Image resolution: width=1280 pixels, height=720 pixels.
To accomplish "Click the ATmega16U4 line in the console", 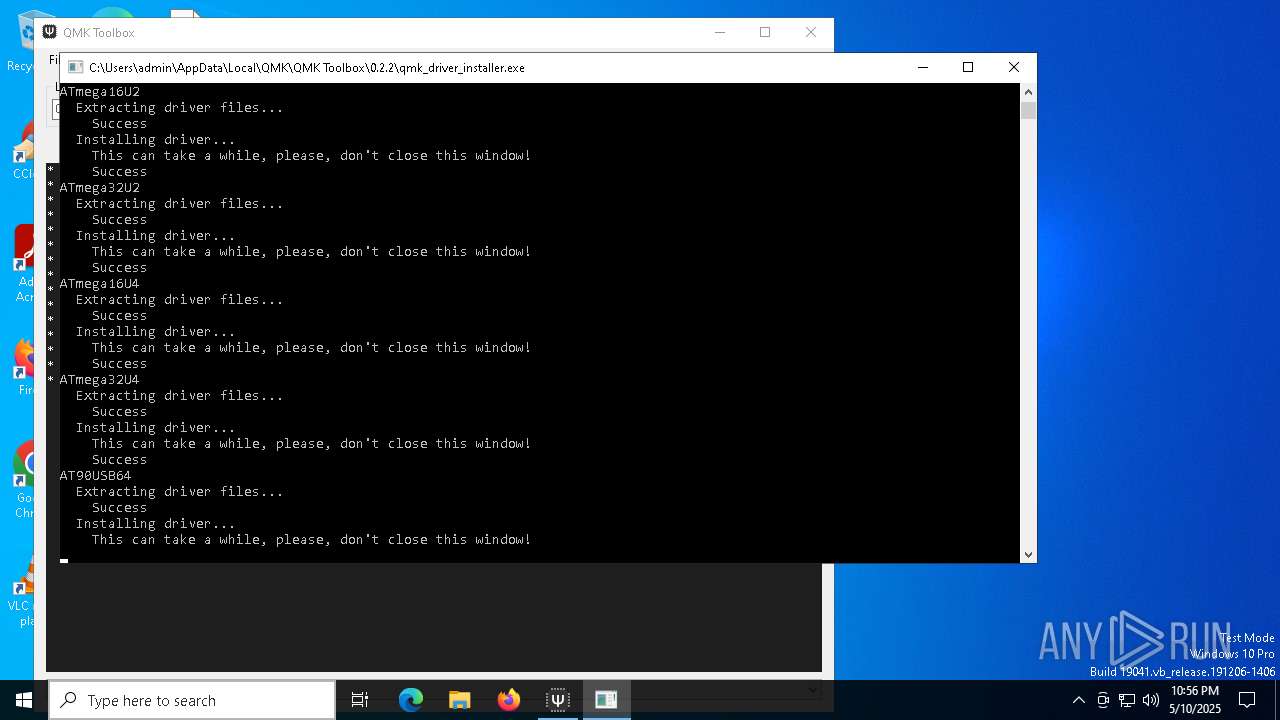I will pos(100,284).
